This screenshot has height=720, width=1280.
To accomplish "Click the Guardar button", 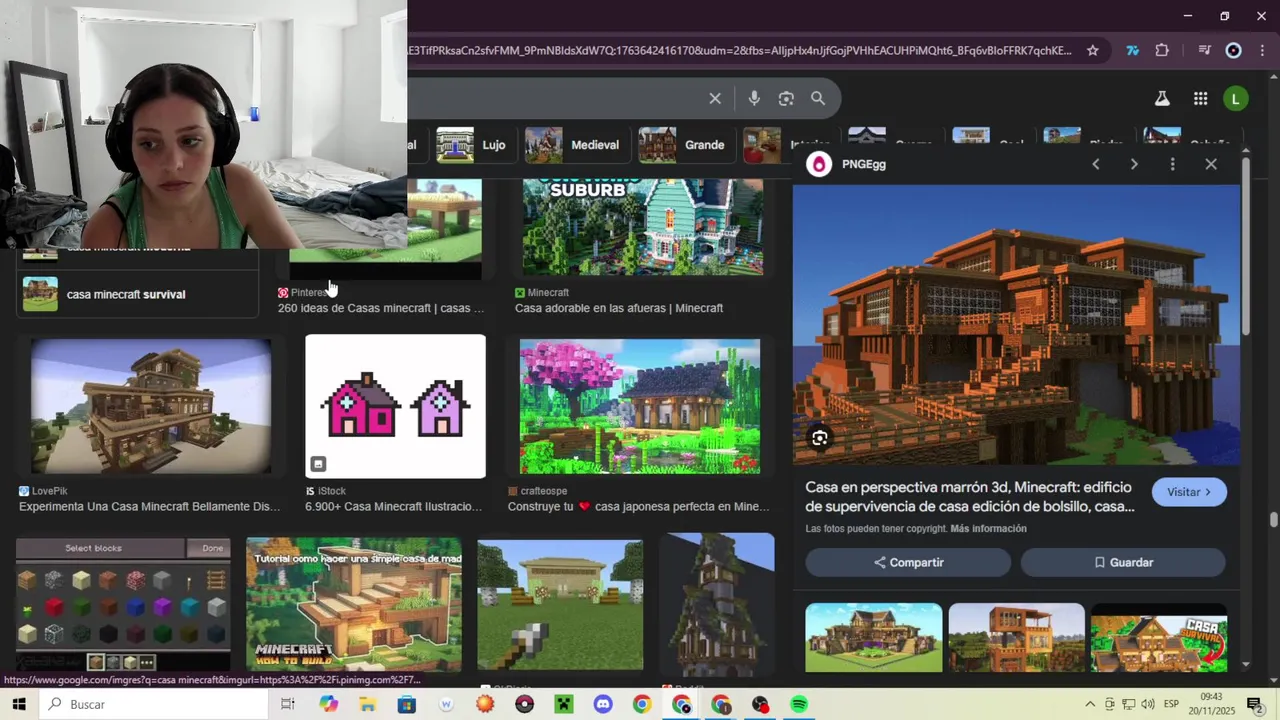I will [1123, 562].
